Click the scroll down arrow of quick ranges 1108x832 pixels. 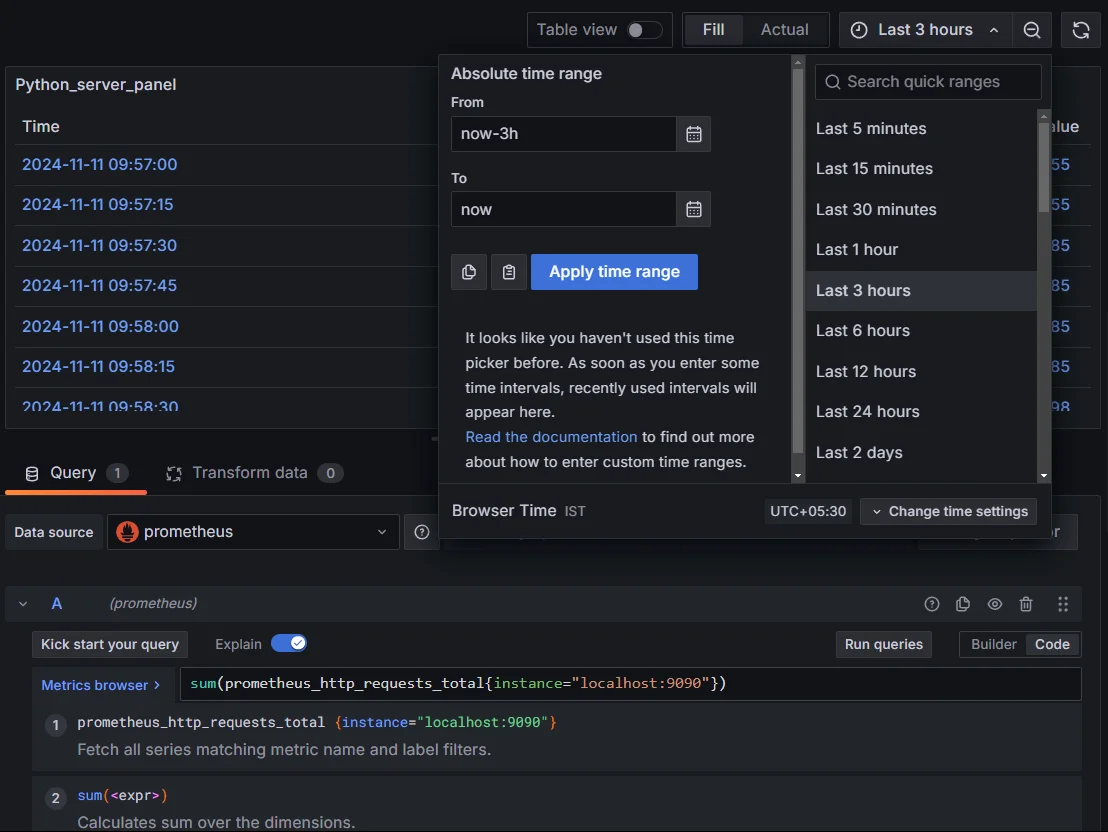(1044, 476)
